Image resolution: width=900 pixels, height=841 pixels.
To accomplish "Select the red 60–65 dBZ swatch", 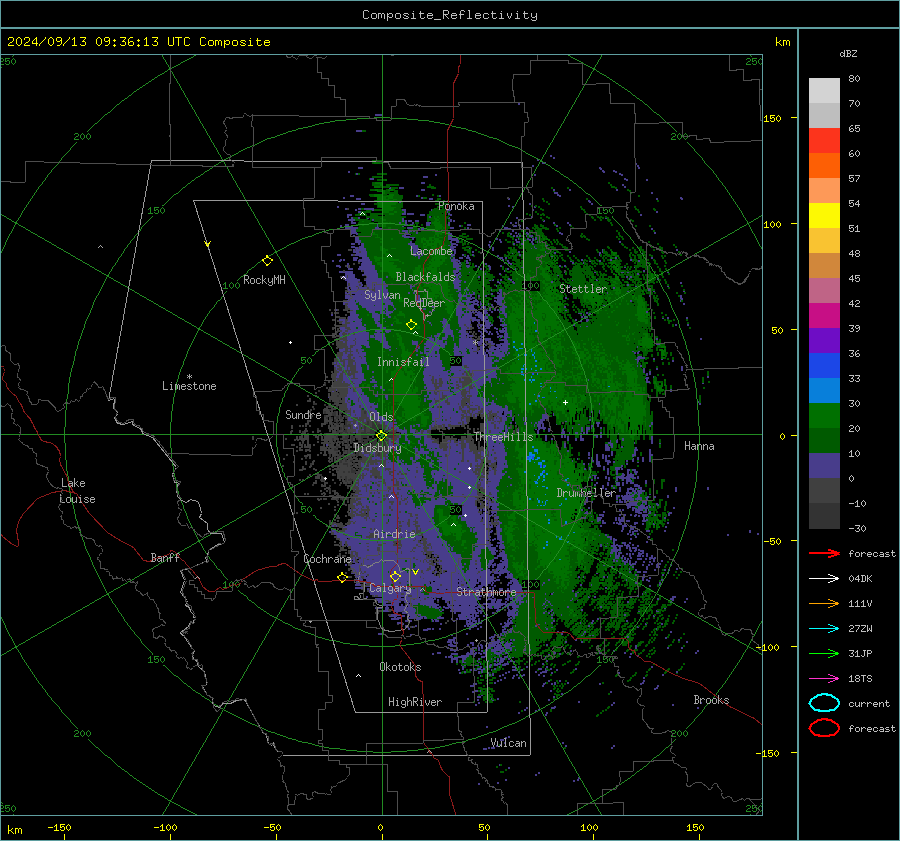I will click(824, 141).
